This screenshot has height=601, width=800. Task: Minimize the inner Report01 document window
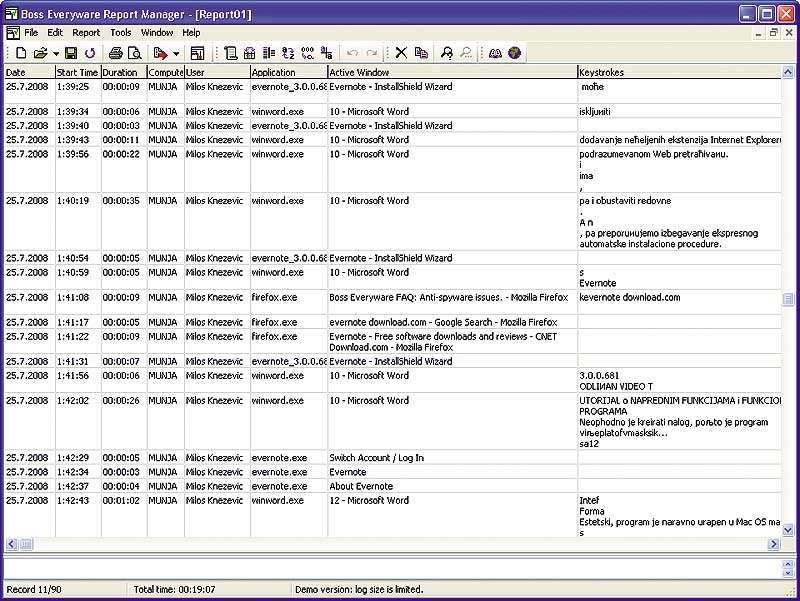point(759,33)
